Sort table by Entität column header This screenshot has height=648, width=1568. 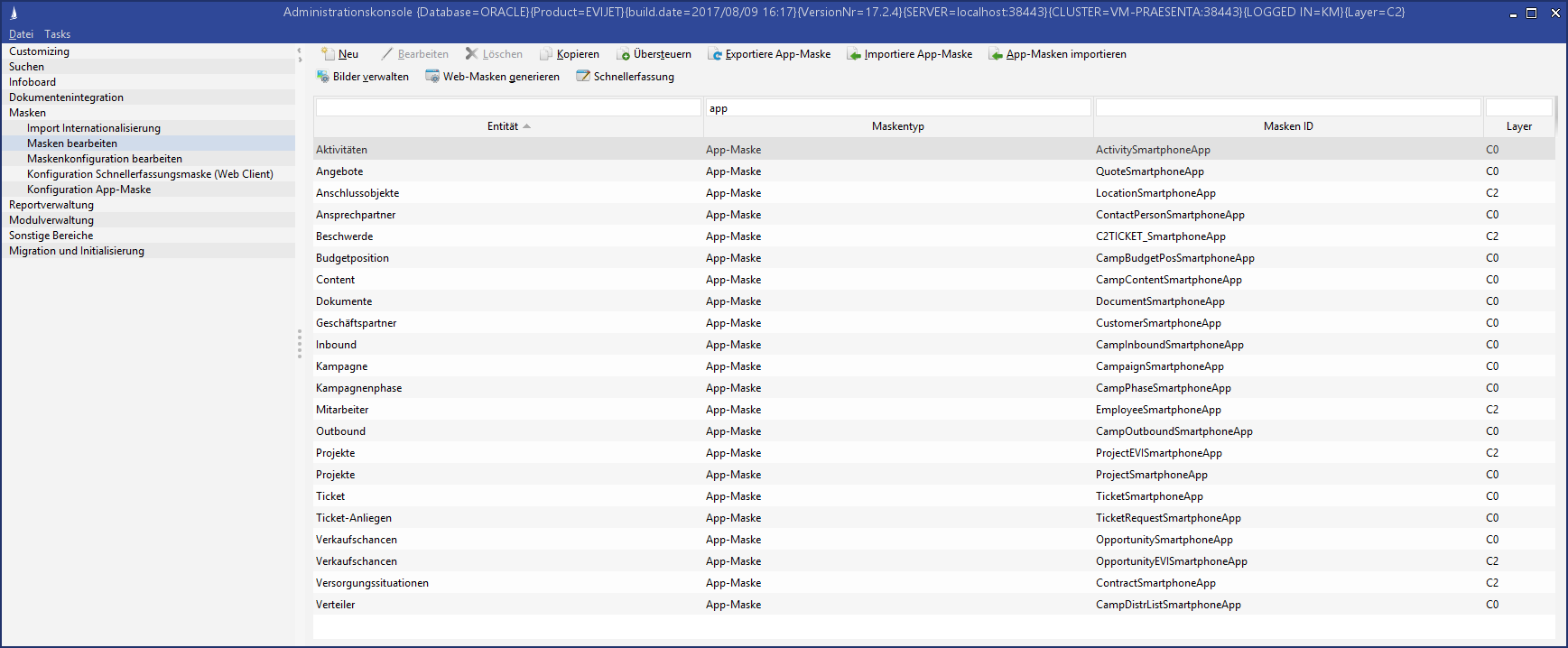503,126
